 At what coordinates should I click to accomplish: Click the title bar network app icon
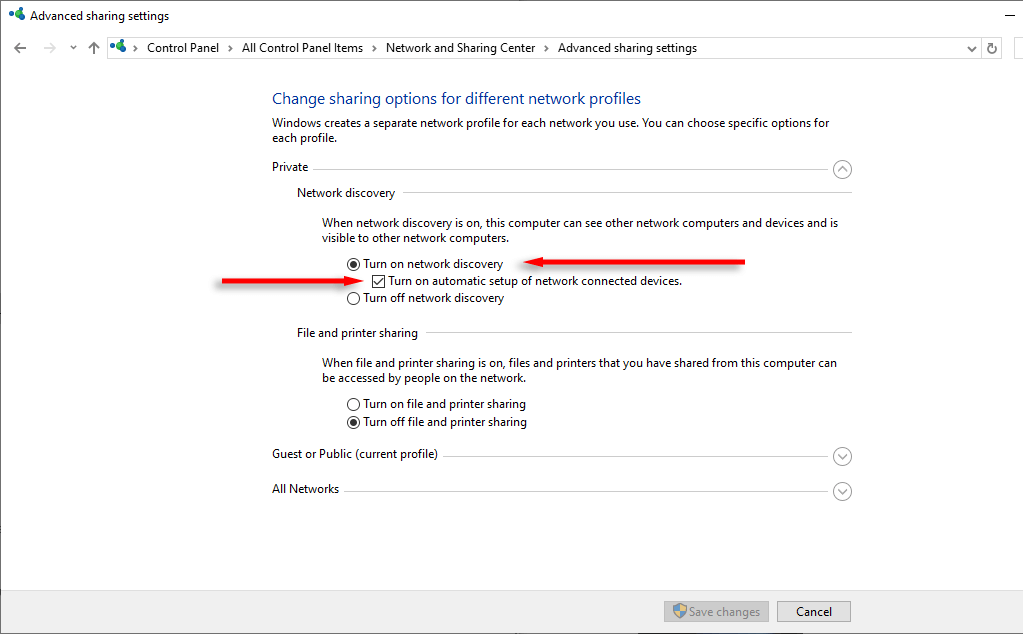[15, 16]
